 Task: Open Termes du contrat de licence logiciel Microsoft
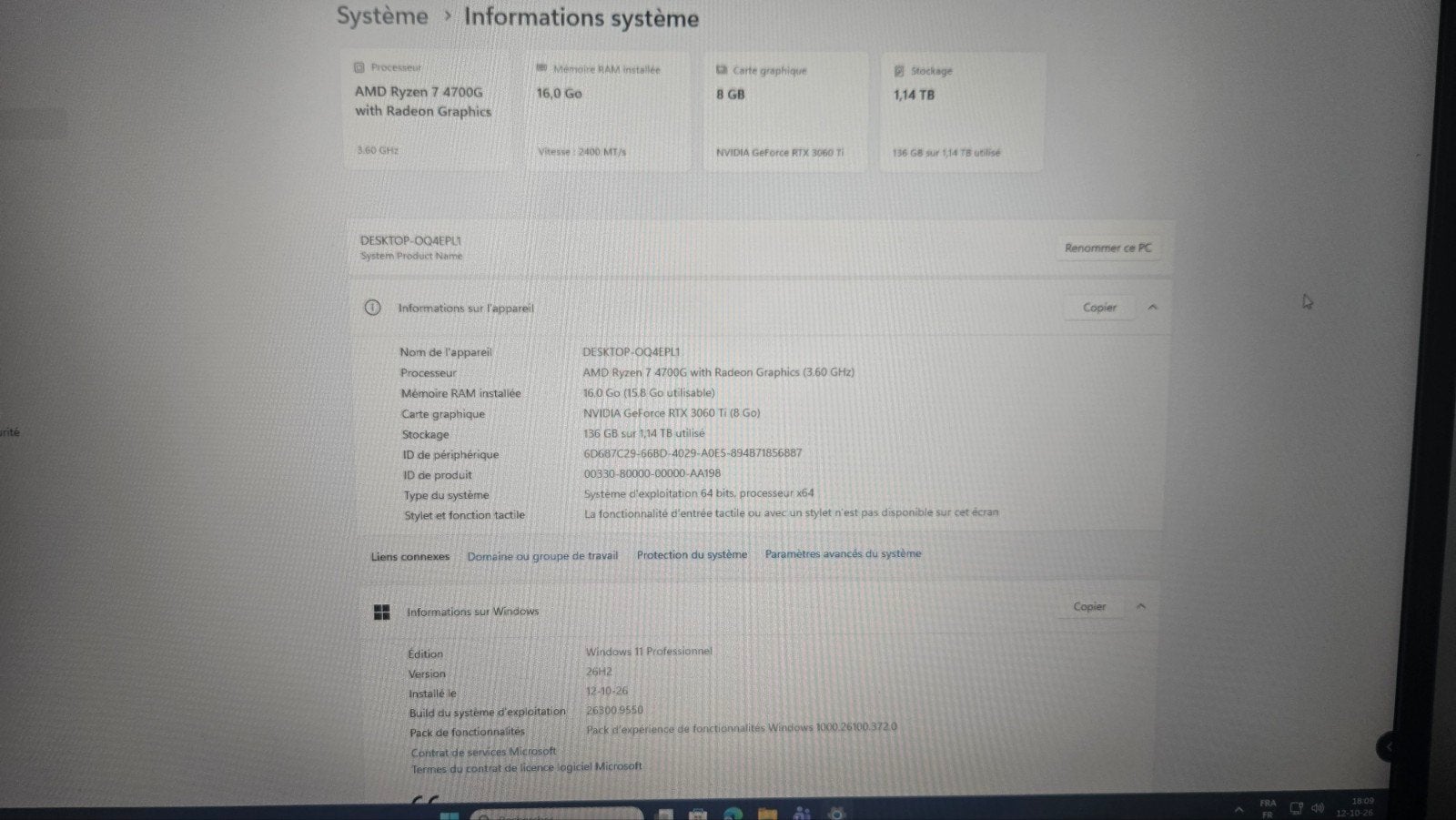coord(526,767)
